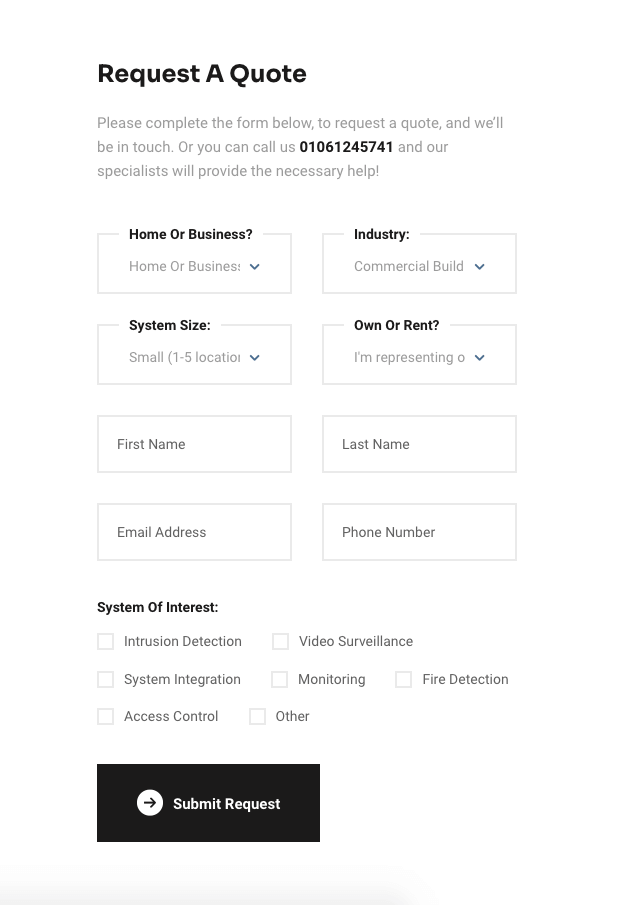Click the arrow icon on Submit Request
The image size is (617, 905).
click(x=150, y=803)
